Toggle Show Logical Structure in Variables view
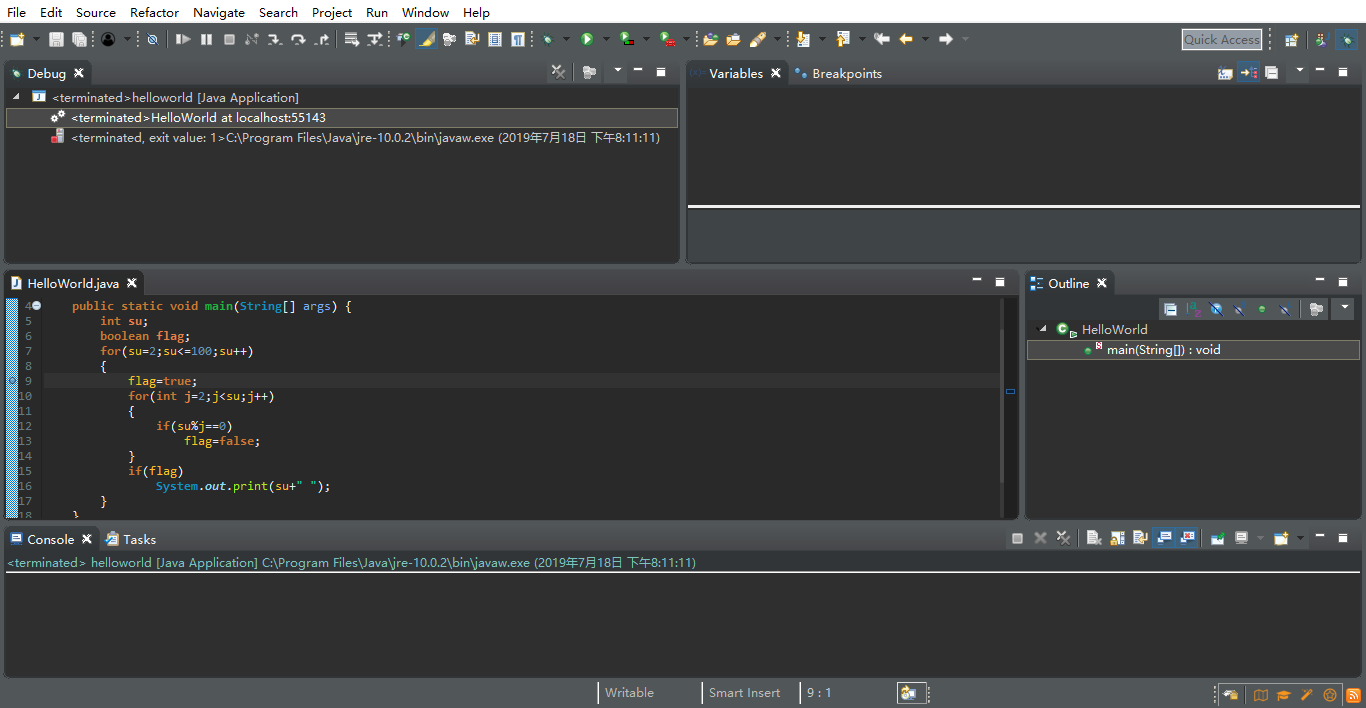 click(x=1247, y=72)
